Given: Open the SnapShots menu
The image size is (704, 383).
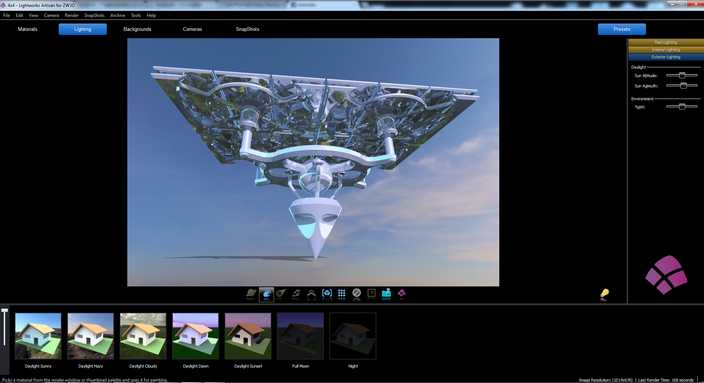Looking at the screenshot, I should tap(94, 15).
